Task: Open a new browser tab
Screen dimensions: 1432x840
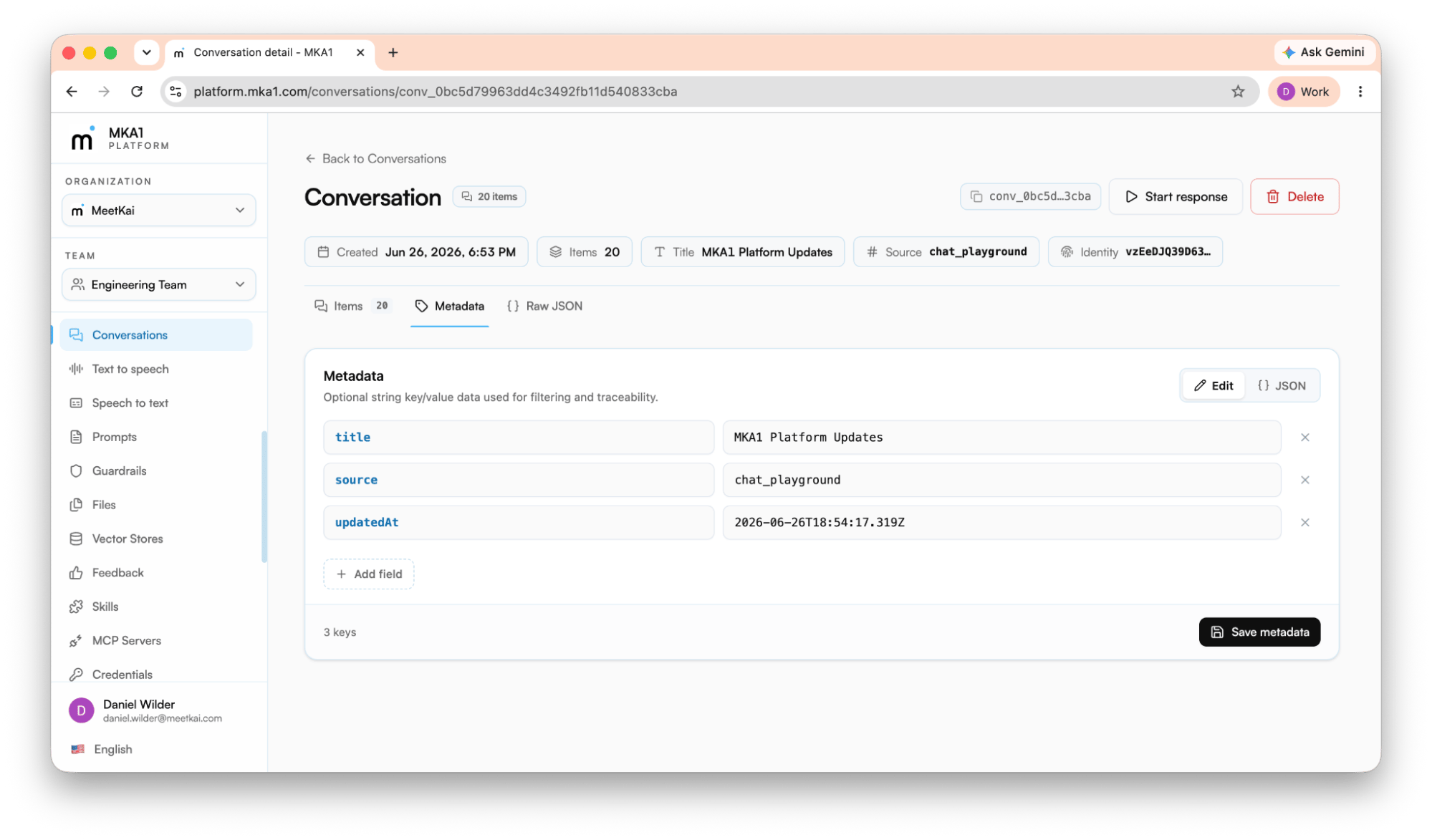Action: click(x=393, y=52)
